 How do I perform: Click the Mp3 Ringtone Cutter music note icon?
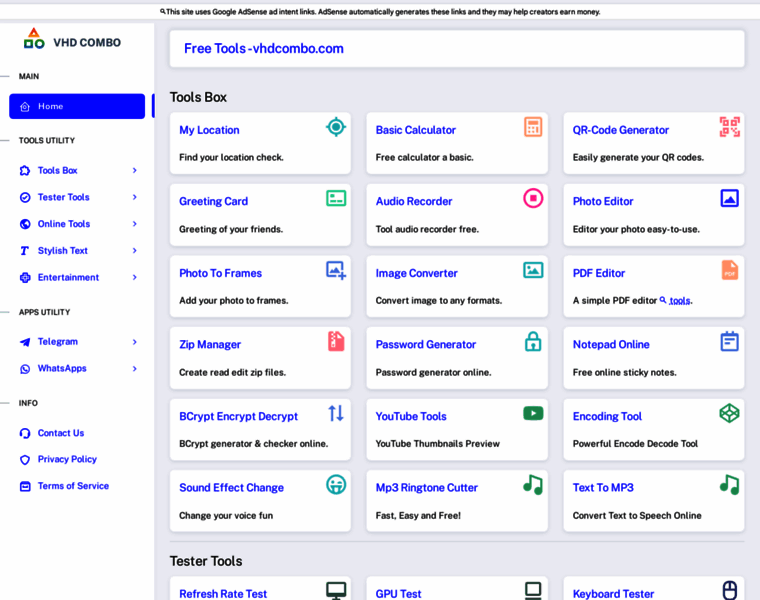click(533, 485)
